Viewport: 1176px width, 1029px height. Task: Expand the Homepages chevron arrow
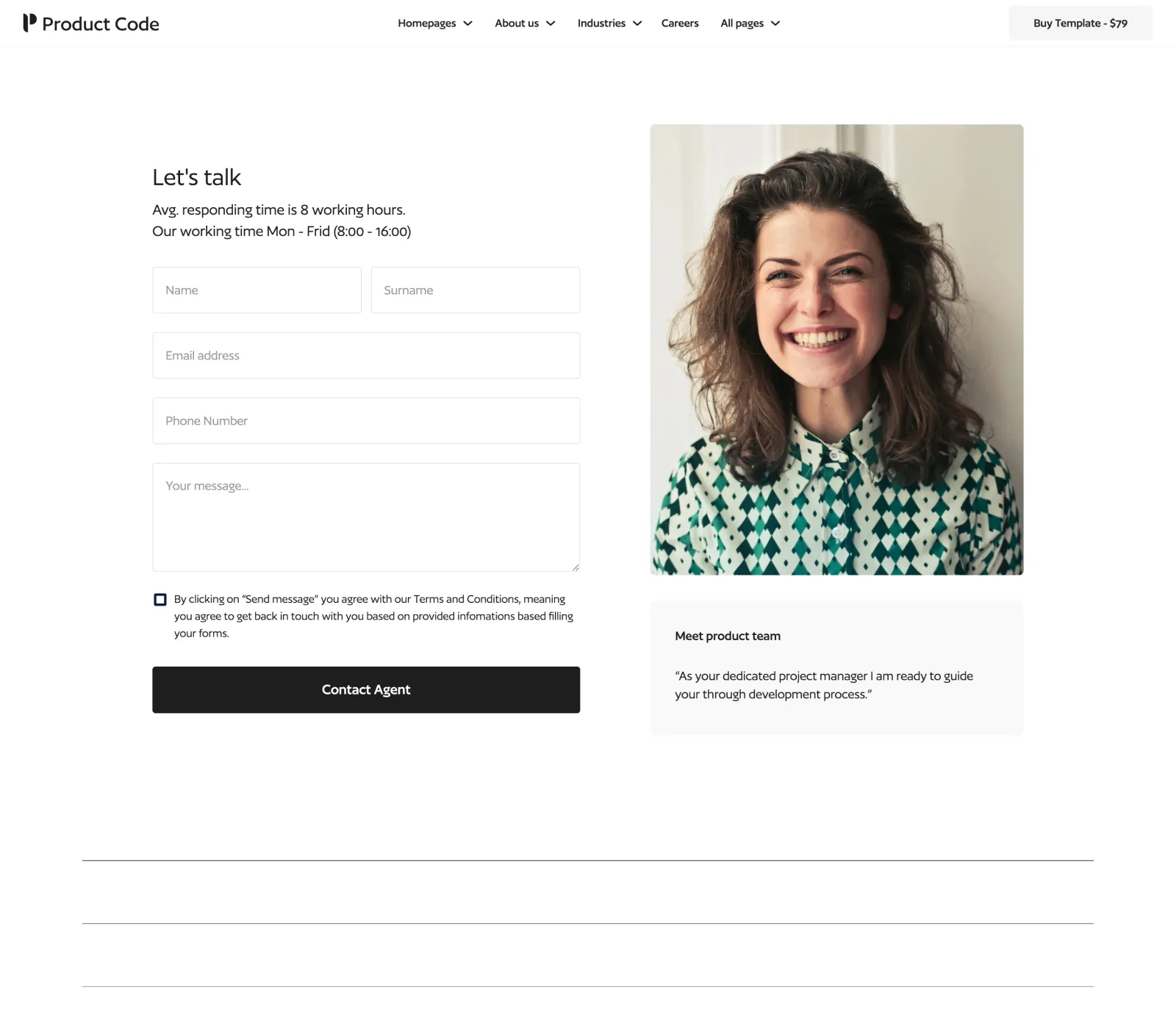pyautogui.click(x=467, y=24)
